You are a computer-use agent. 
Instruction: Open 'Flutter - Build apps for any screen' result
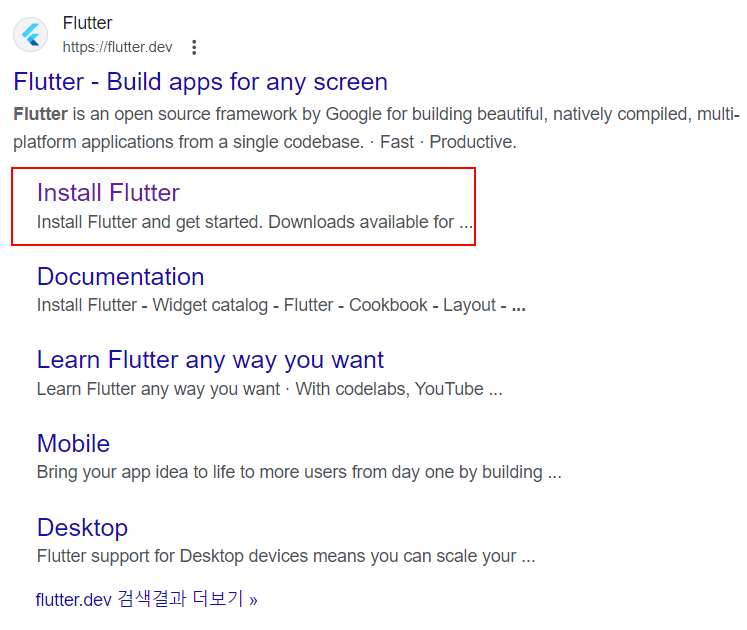201,81
